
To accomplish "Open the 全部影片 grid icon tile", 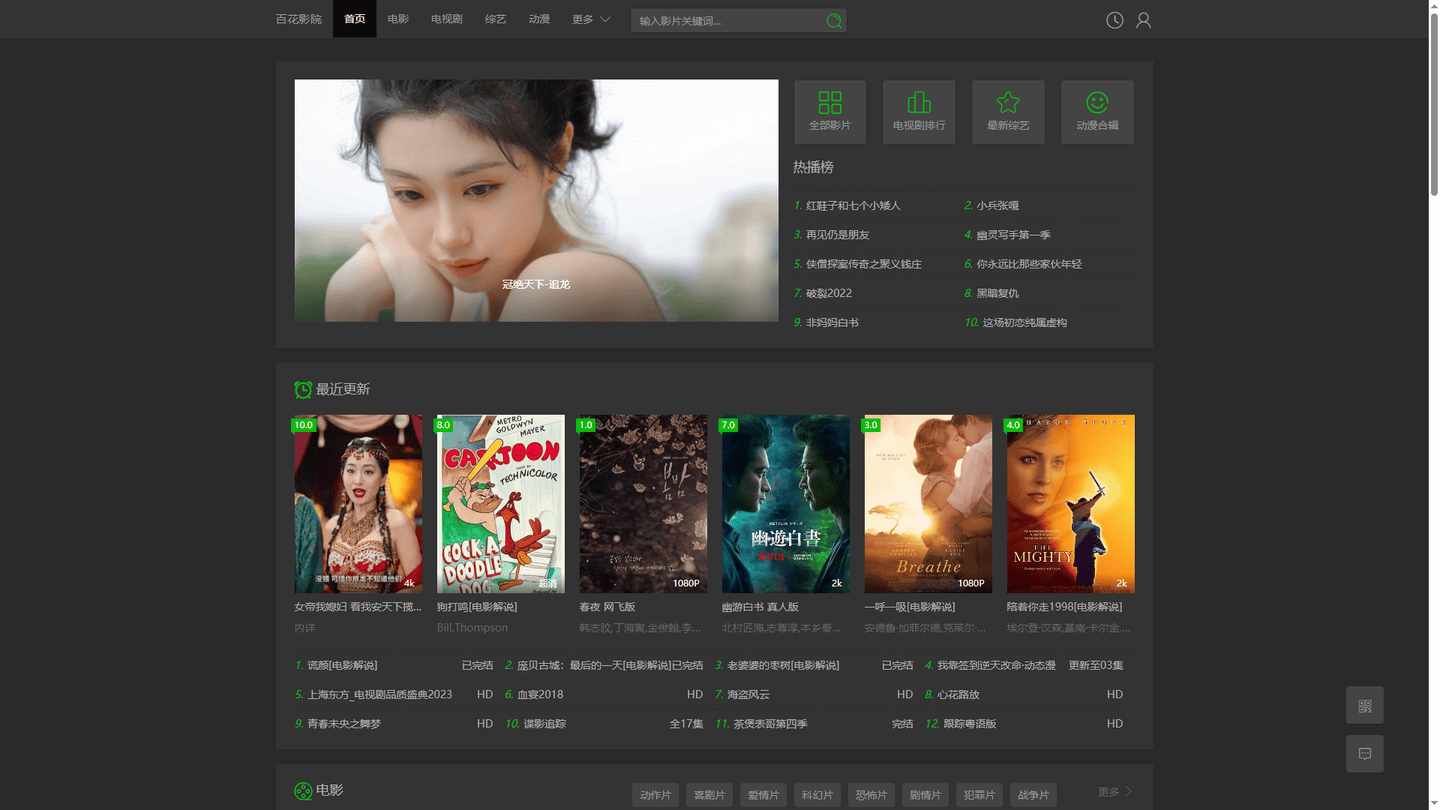I will (830, 112).
